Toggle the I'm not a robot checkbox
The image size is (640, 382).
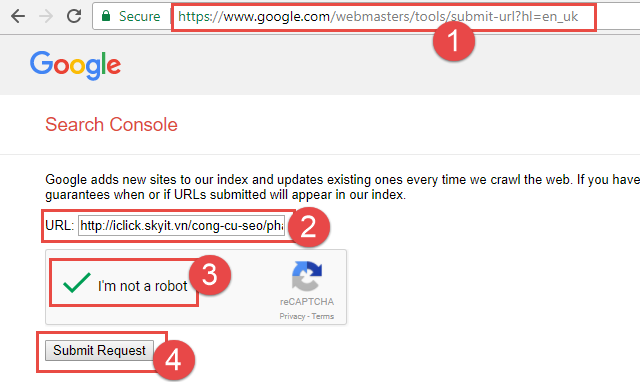(76, 282)
